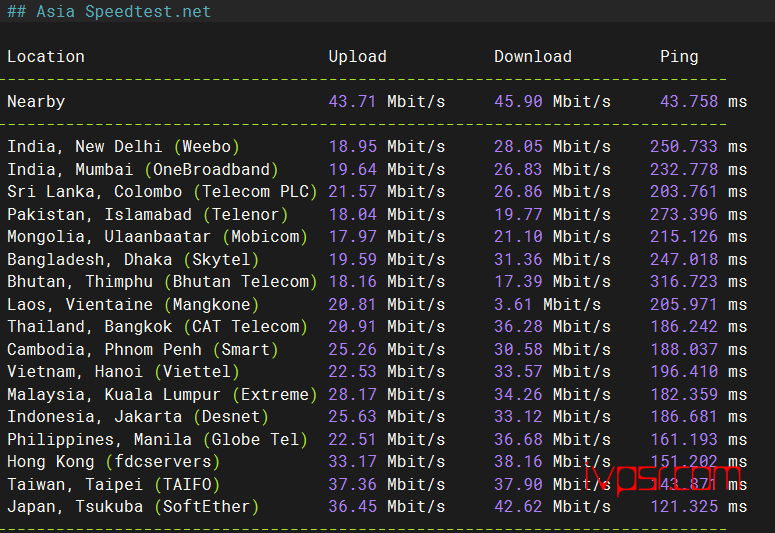Image resolution: width=775 pixels, height=533 pixels.
Task: Click 'Sri Lanka, Colombo (Telecom PLC)' text
Action: (x=162, y=192)
